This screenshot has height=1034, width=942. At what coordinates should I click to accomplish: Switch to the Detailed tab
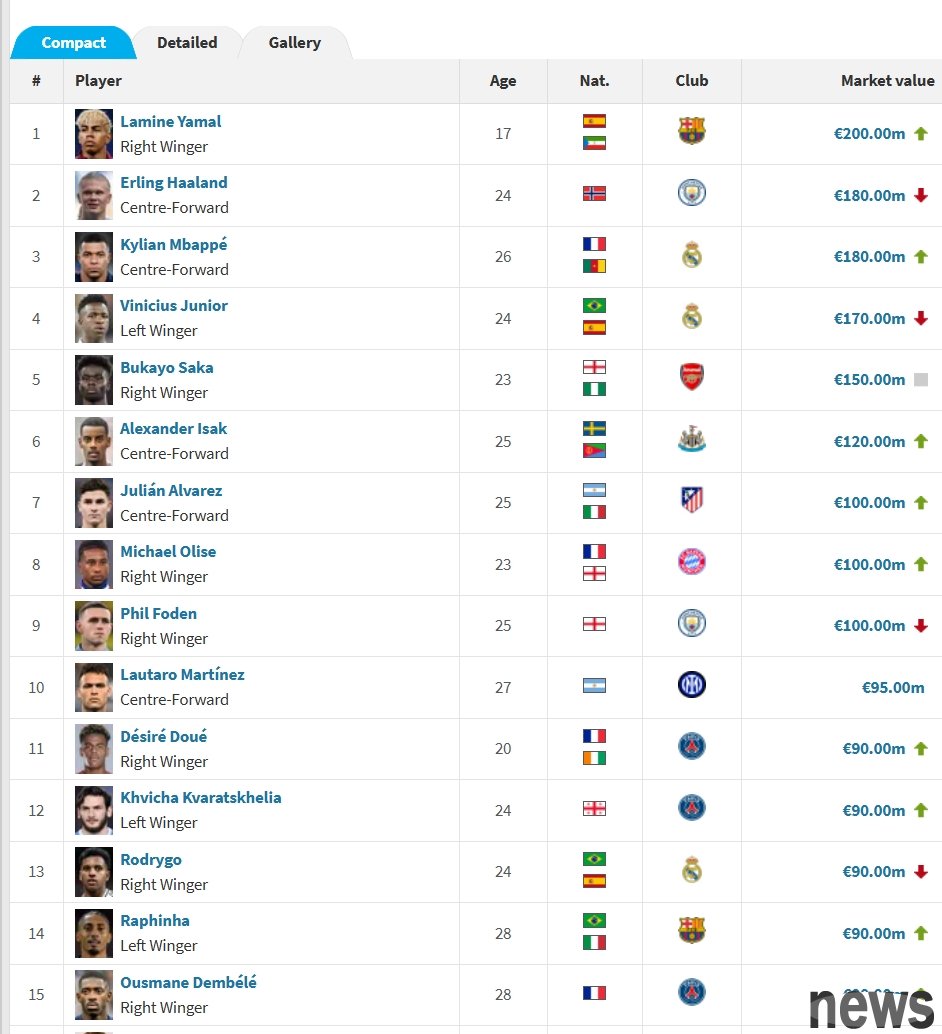pos(187,43)
